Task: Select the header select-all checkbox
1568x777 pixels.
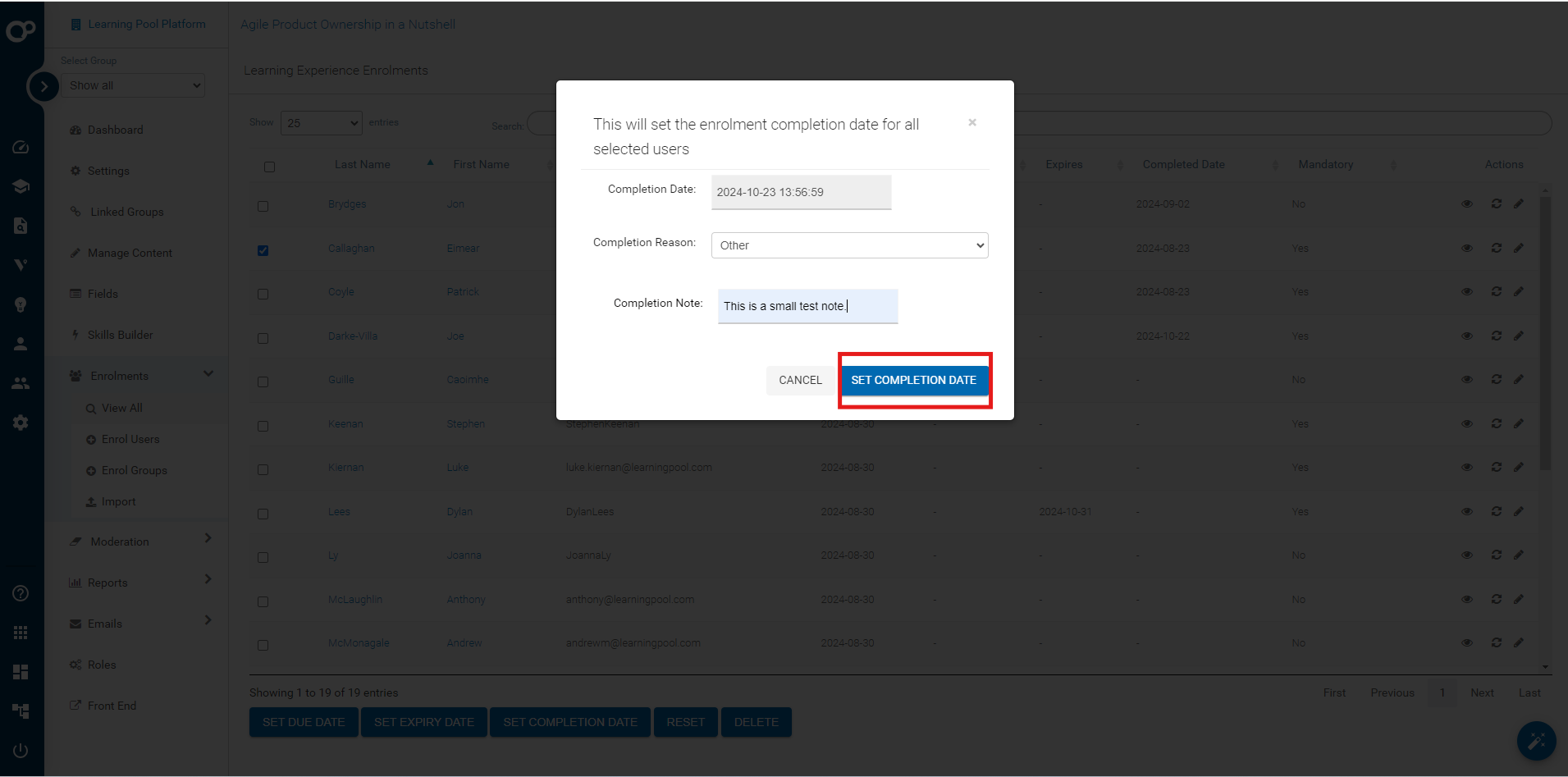Action: [270, 167]
